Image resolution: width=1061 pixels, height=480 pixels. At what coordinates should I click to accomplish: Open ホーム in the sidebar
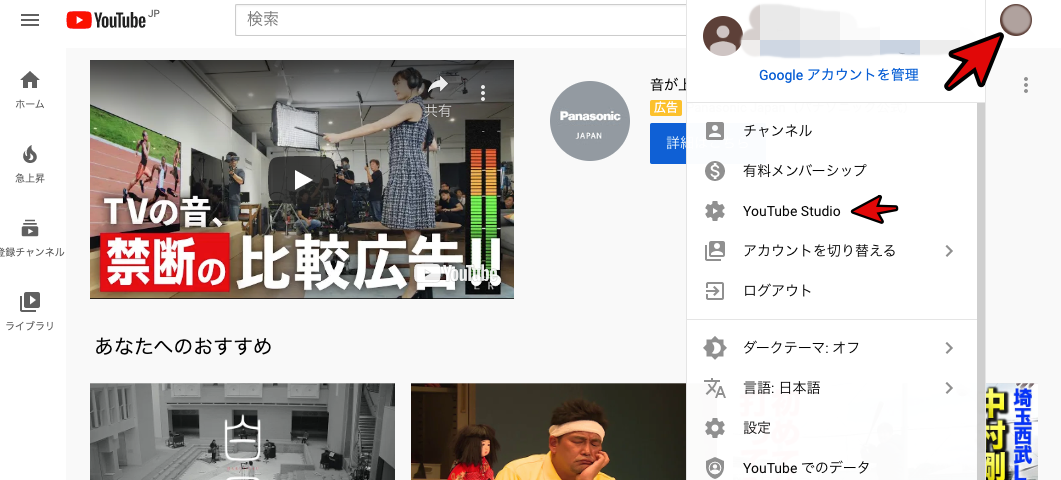(x=30, y=90)
